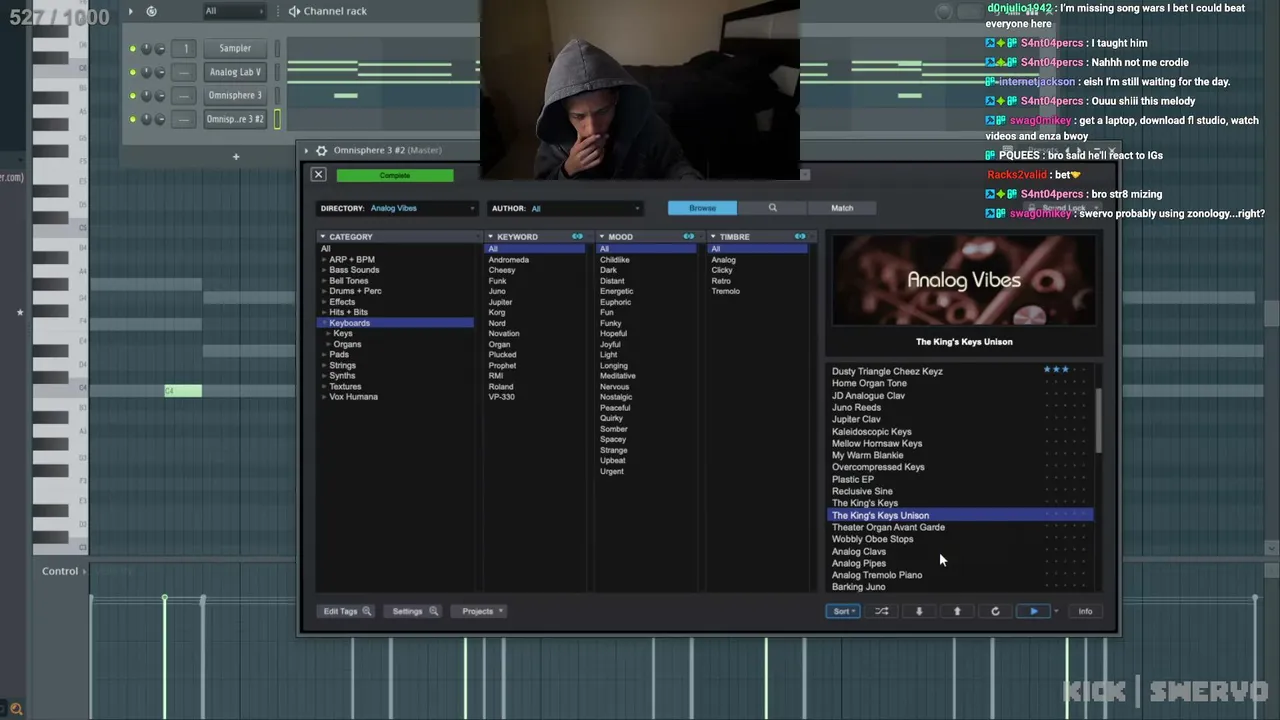Choose the Nostalgic mood filter

(x=616, y=397)
